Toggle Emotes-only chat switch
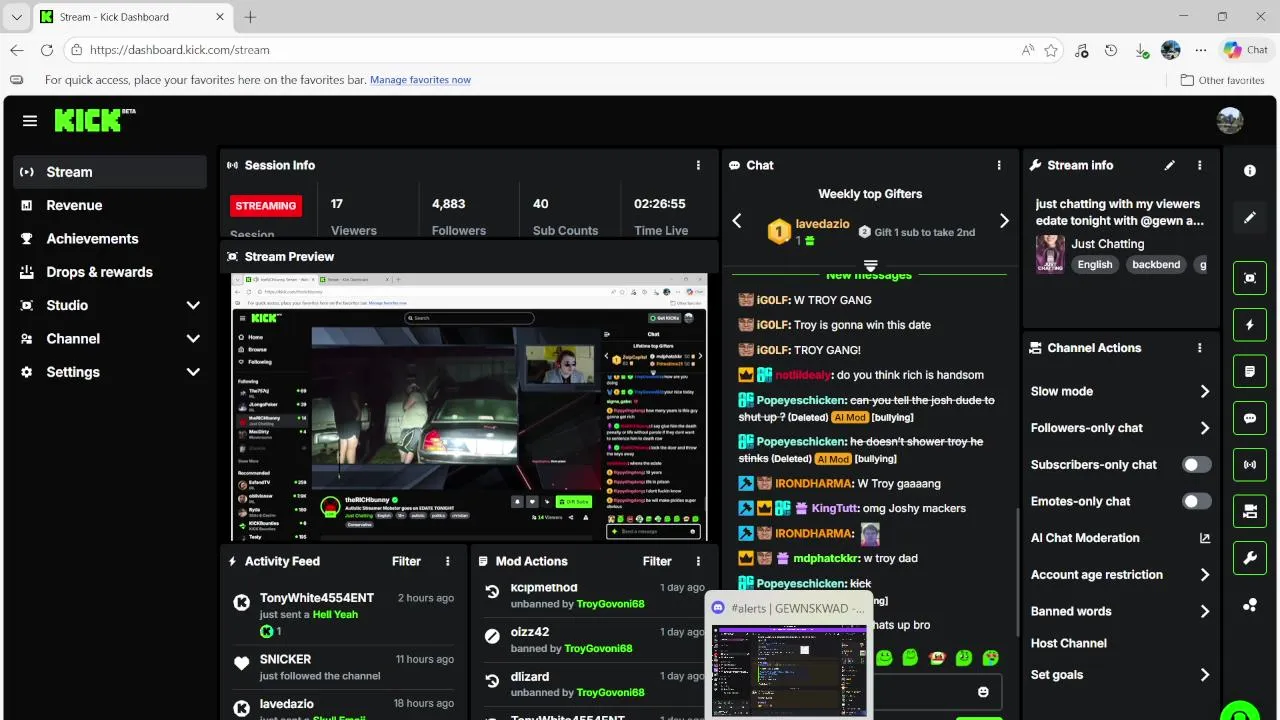 (1197, 501)
